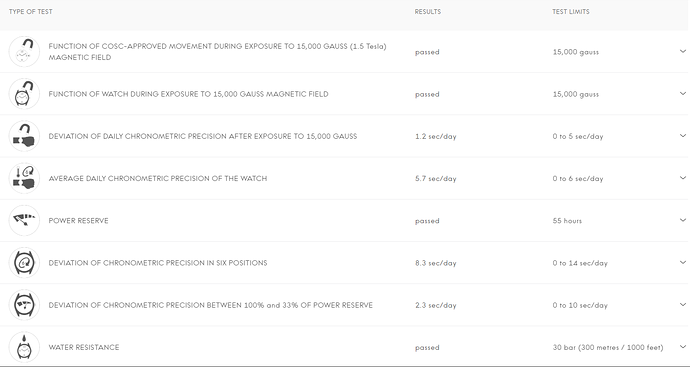690x367 pixels.
Task: Click the six positions precision icon
Action: pos(24,263)
